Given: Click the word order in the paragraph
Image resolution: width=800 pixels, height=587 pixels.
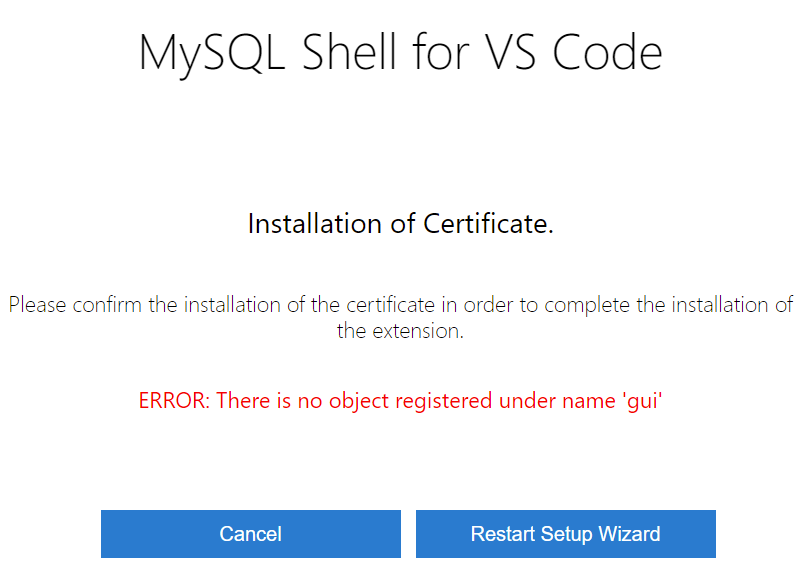Looking at the screenshot, I should (488, 305).
